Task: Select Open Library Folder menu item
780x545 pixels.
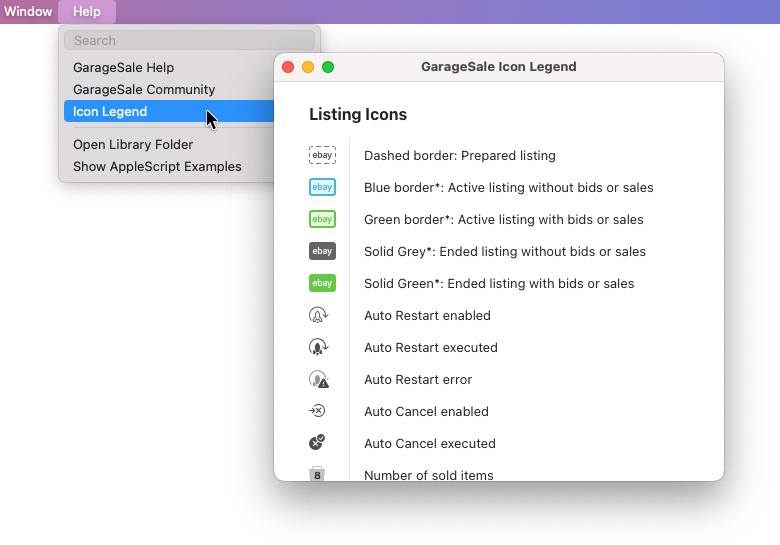Action: [133, 145]
